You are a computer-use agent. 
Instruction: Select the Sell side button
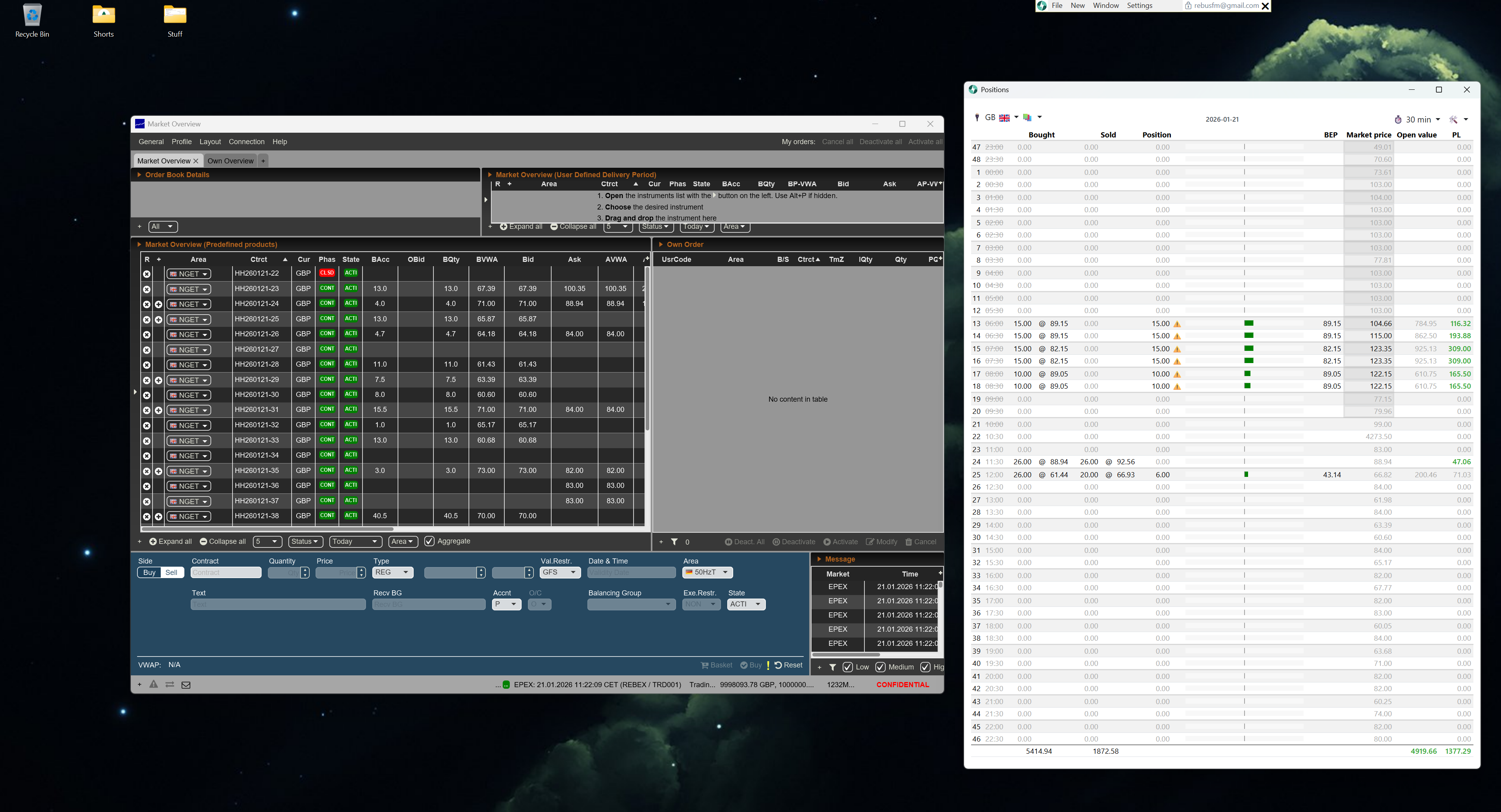pyautogui.click(x=171, y=573)
